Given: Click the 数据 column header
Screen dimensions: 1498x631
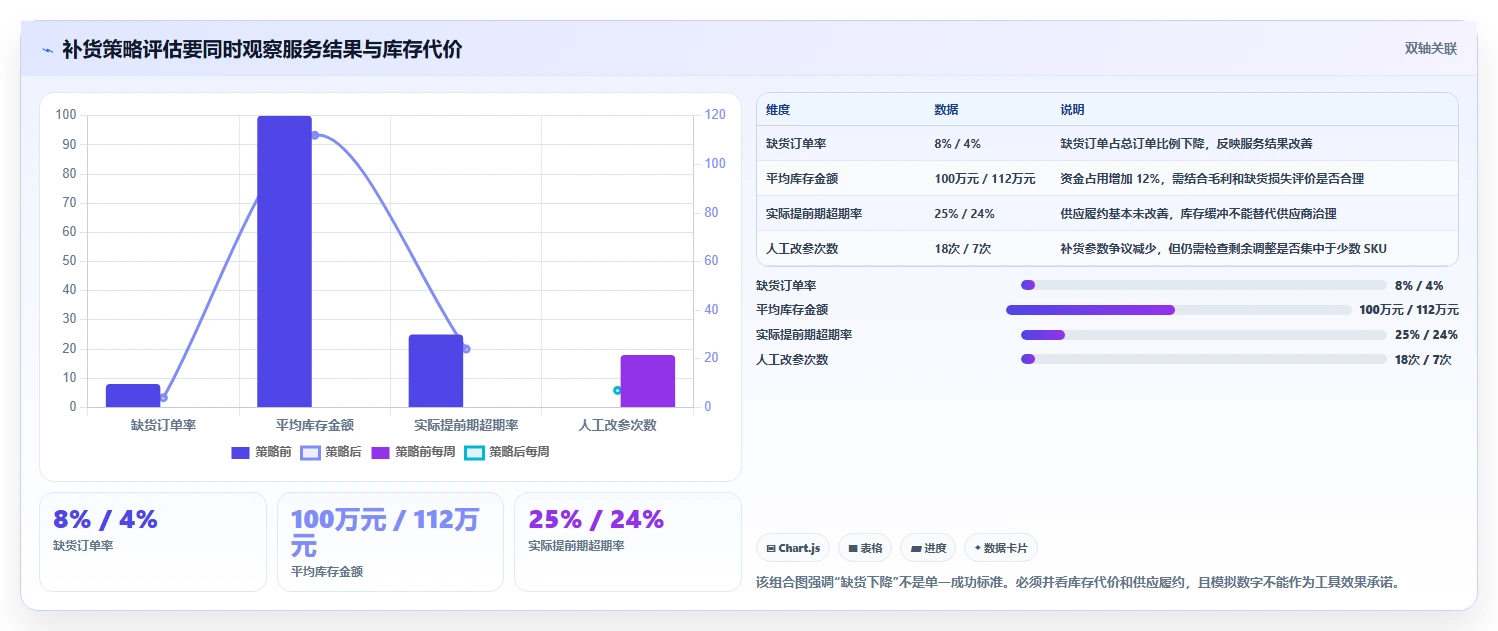Looking at the screenshot, I should (946, 110).
